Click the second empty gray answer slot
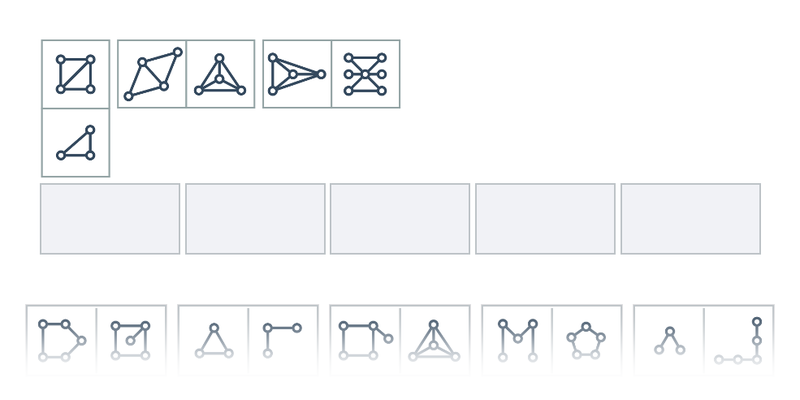Screen dimensions: 800x400 pyautogui.click(x=255, y=218)
